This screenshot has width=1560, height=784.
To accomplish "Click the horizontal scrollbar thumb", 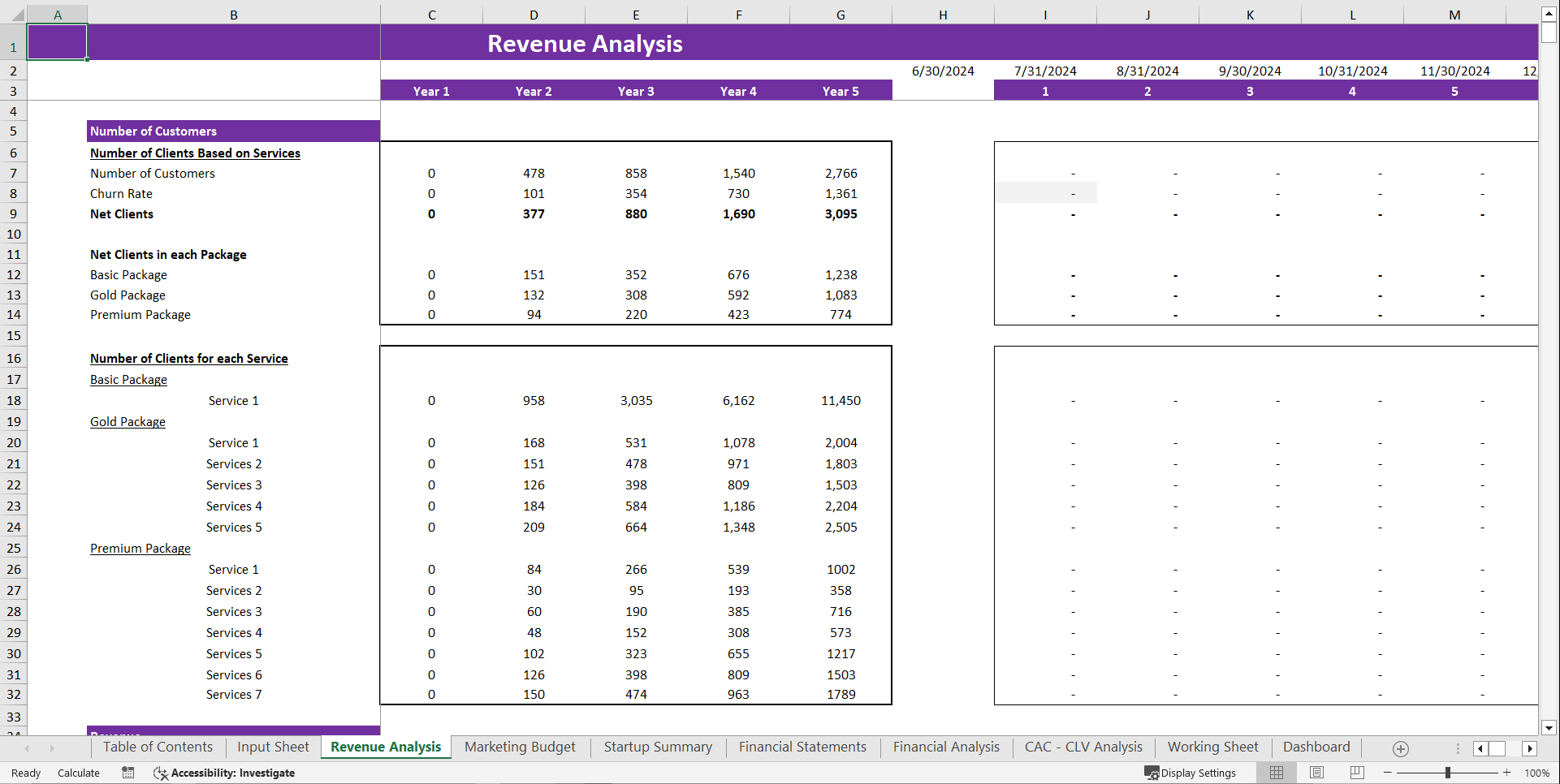I will pos(1498,748).
